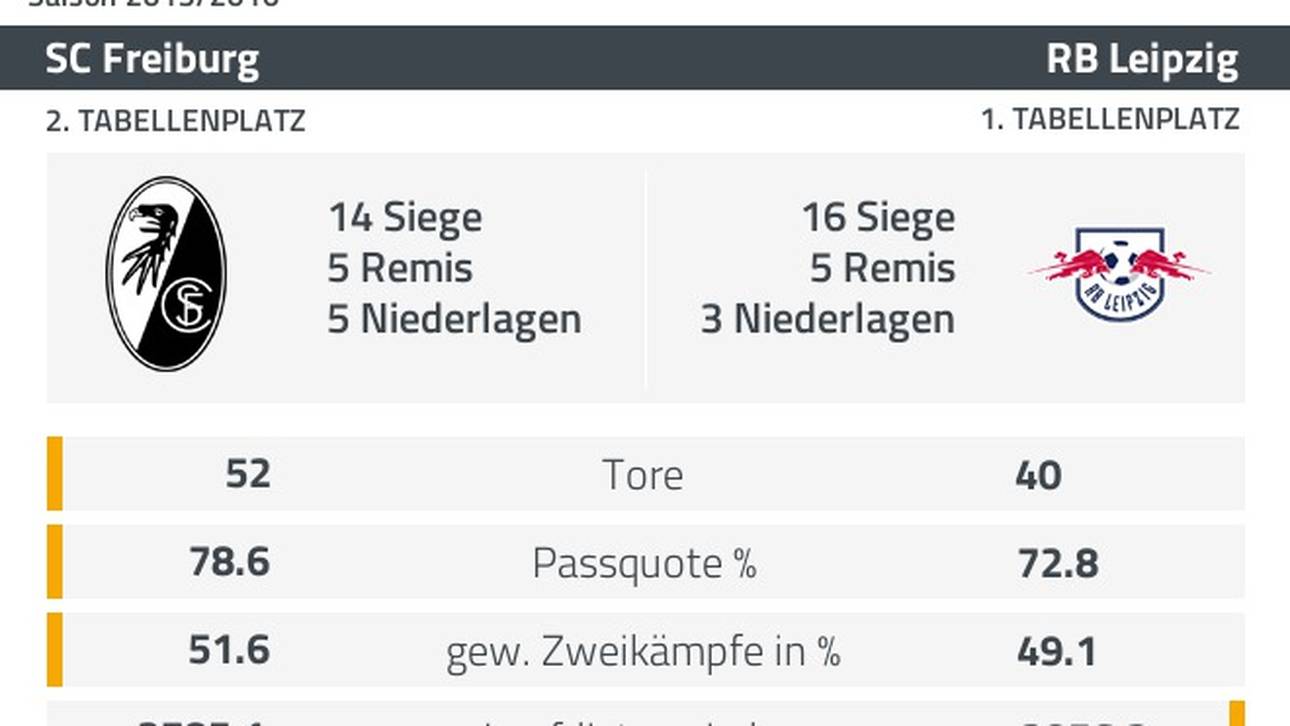Viewport: 1290px width, 726px height.
Task: Click the 2. Tabellenplatz label
Action: coord(175,121)
